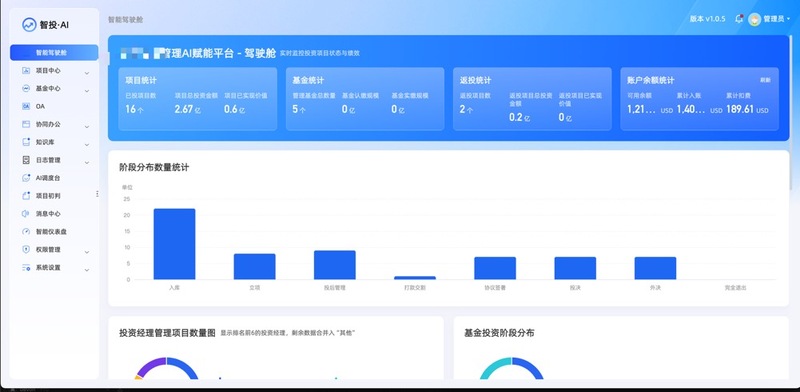Image resolution: width=800 pixels, height=392 pixels.
Task: Select the 智能驾驶舱 menu item
Action: pos(54,53)
